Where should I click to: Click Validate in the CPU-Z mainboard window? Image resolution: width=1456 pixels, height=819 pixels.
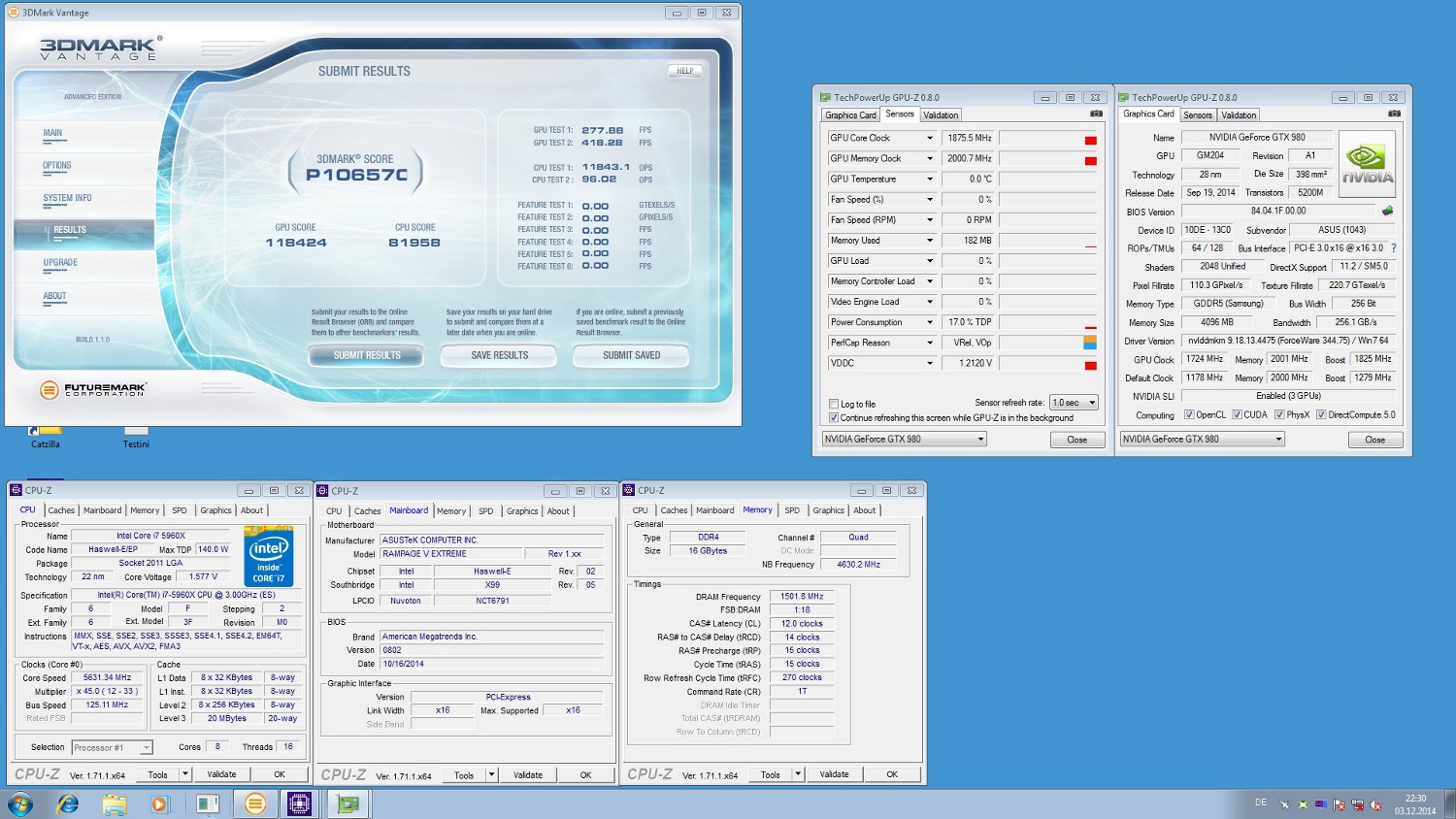point(528,775)
